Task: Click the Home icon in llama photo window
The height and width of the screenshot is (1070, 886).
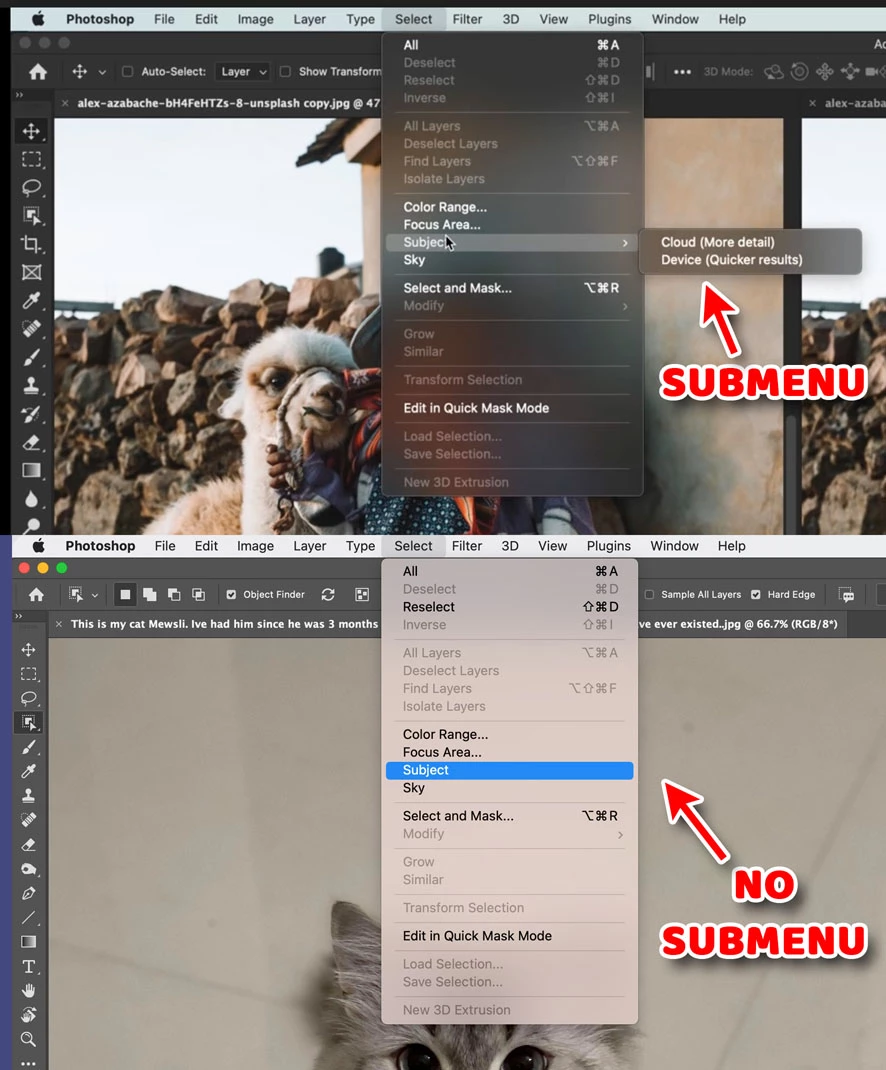Action: click(x=38, y=71)
